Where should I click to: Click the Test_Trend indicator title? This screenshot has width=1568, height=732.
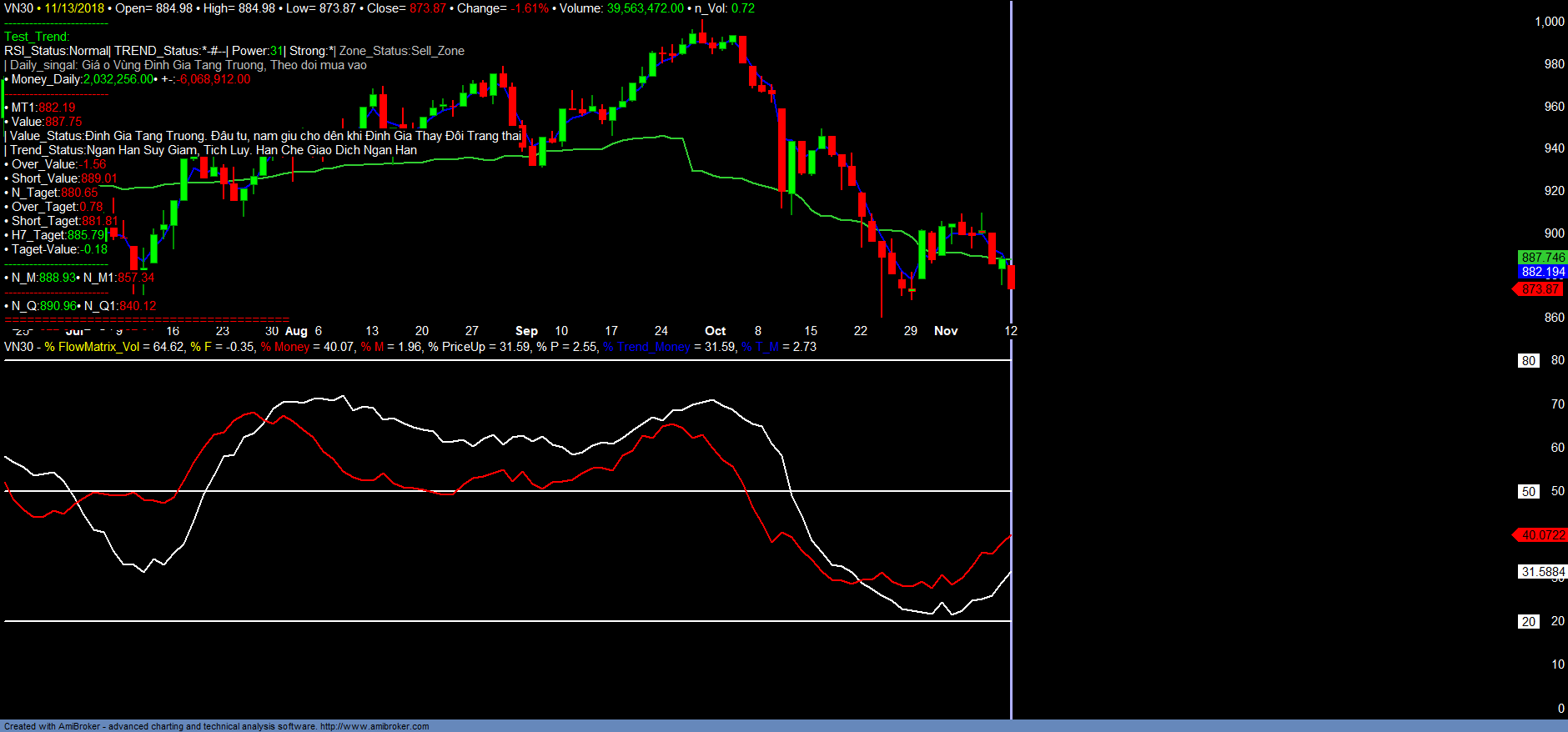coord(37,37)
